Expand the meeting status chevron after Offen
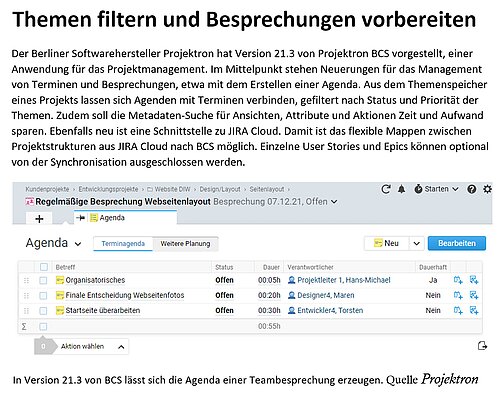 click(x=334, y=202)
